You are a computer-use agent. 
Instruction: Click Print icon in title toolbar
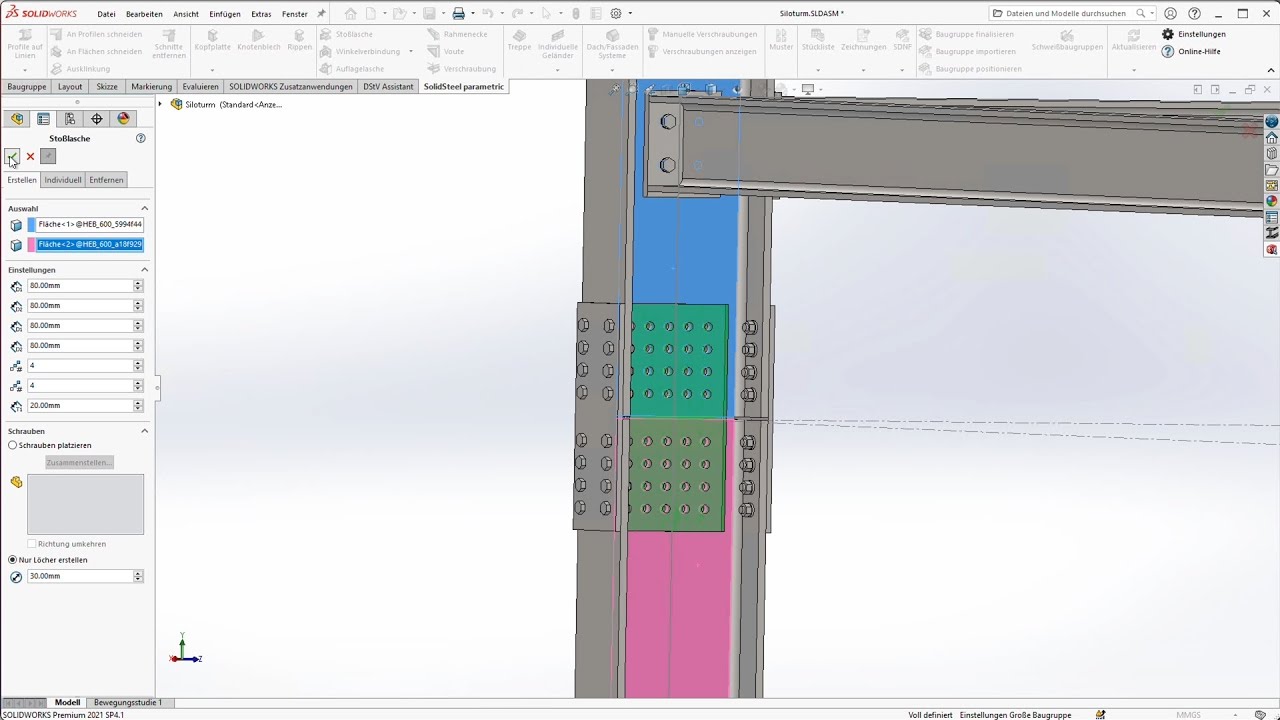pyautogui.click(x=458, y=13)
